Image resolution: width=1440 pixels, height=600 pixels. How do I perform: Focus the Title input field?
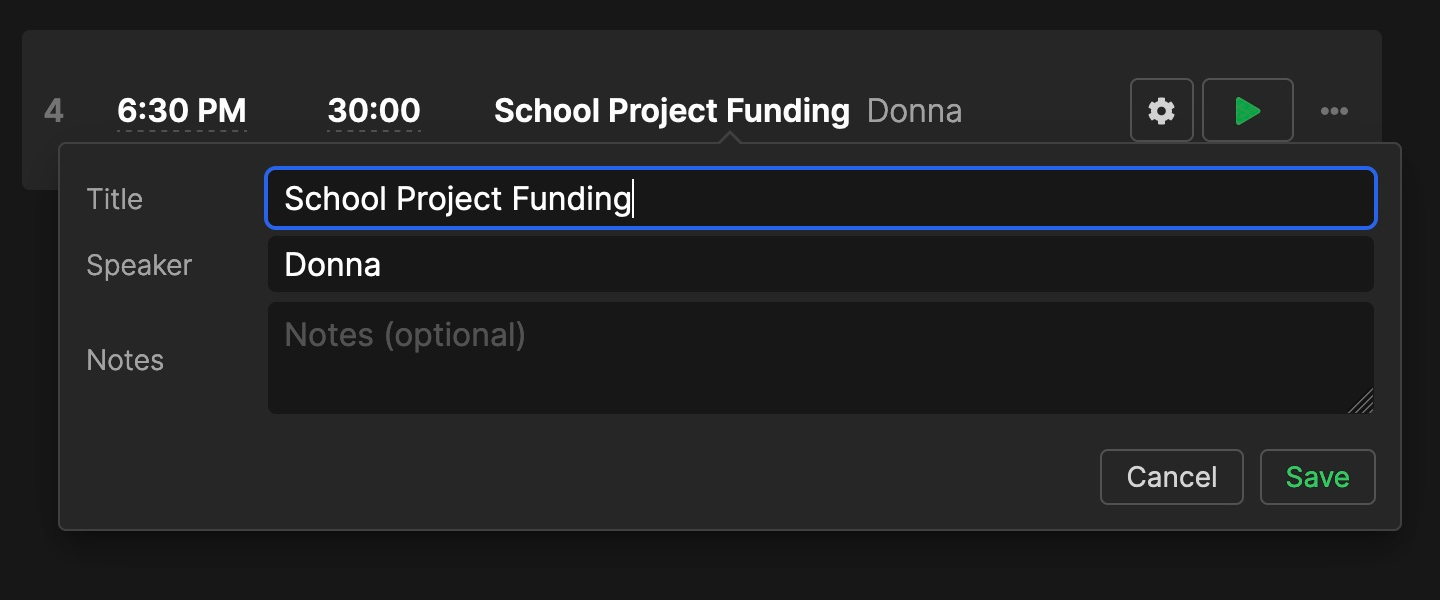(x=820, y=199)
